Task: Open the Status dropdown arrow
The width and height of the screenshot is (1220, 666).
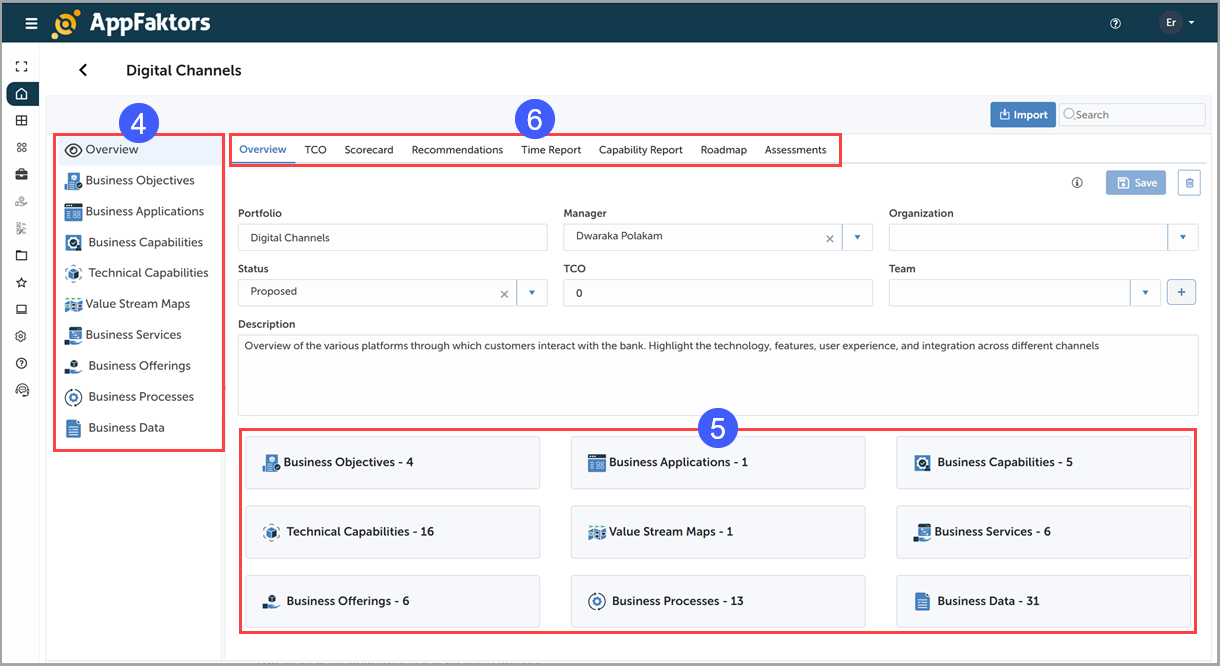Action: (532, 293)
